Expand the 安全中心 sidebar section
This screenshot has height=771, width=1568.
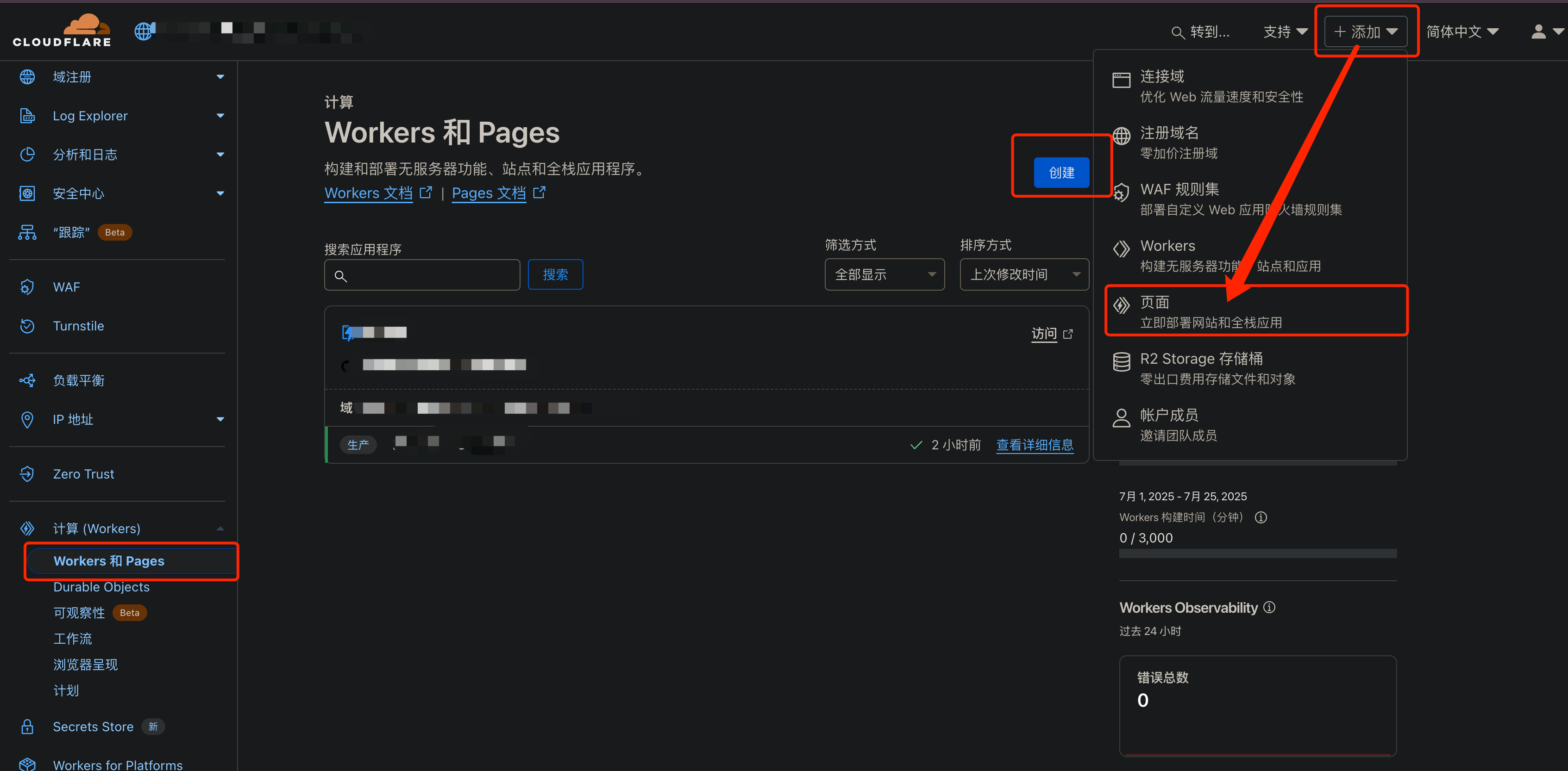tap(220, 193)
